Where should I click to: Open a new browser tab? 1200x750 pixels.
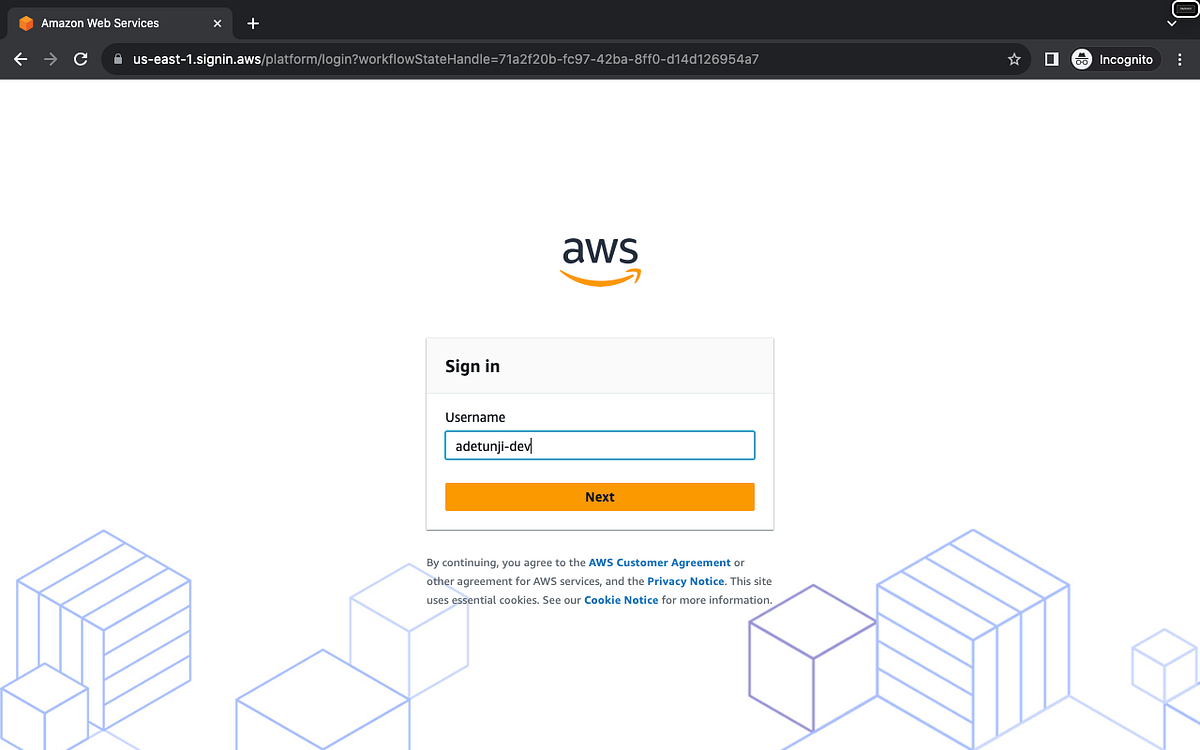click(x=252, y=22)
